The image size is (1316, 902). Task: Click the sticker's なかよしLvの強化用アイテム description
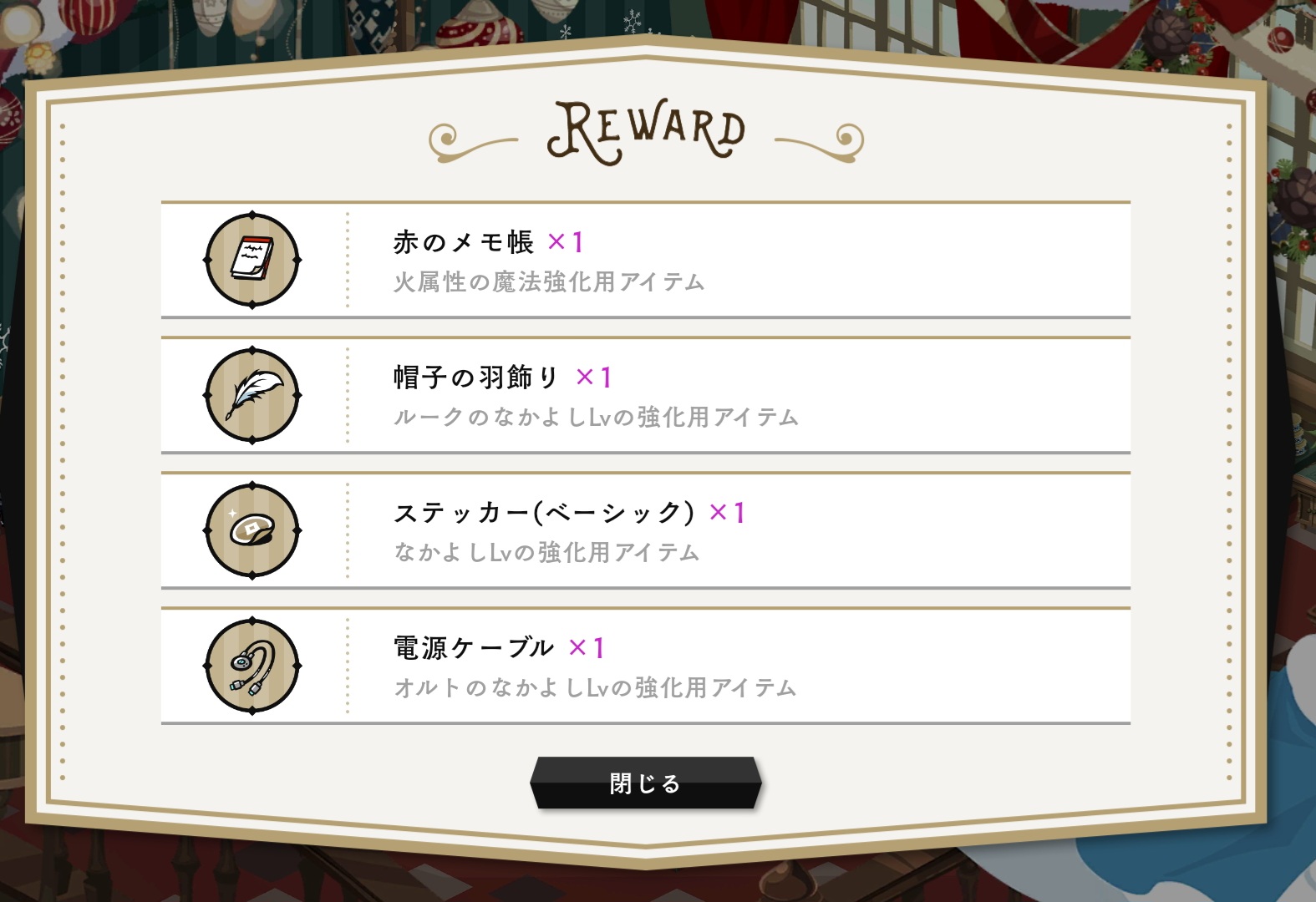tap(546, 553)
